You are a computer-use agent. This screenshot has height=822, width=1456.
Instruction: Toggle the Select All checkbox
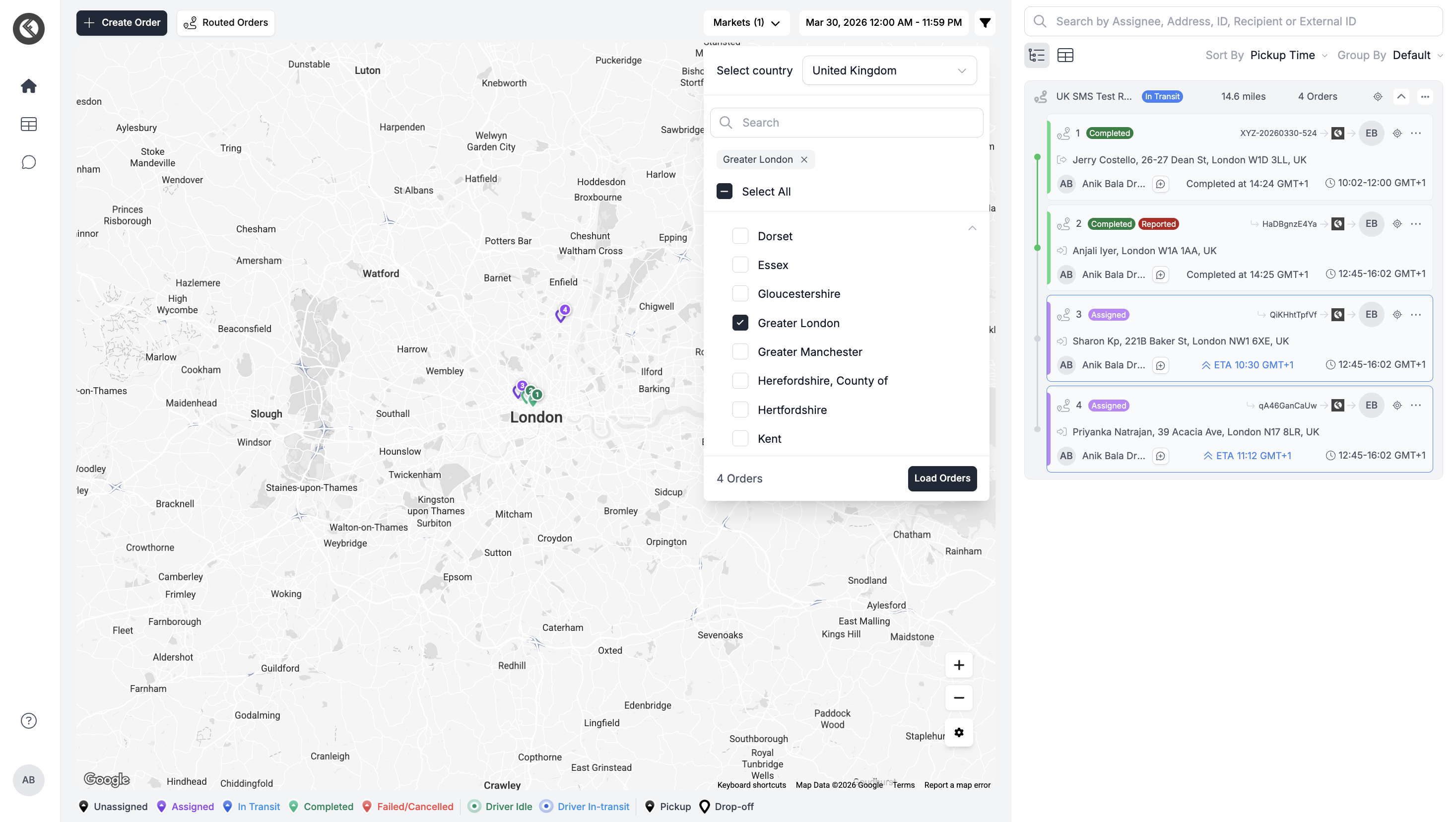click(724, 192)
